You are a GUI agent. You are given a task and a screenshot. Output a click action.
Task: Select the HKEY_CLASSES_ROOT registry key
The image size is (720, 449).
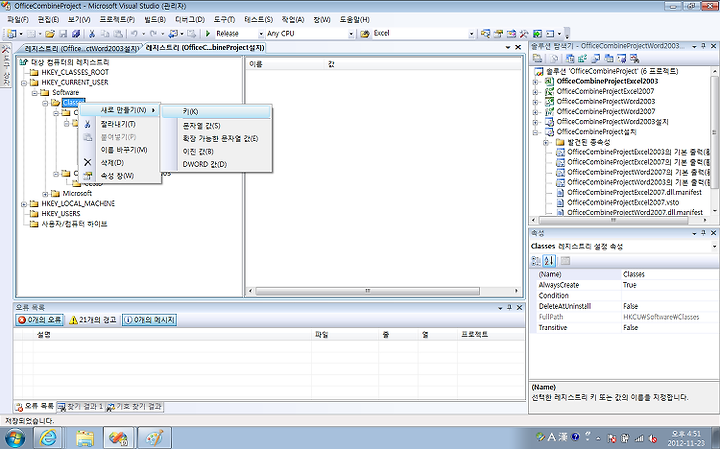(x=75, y=73)
